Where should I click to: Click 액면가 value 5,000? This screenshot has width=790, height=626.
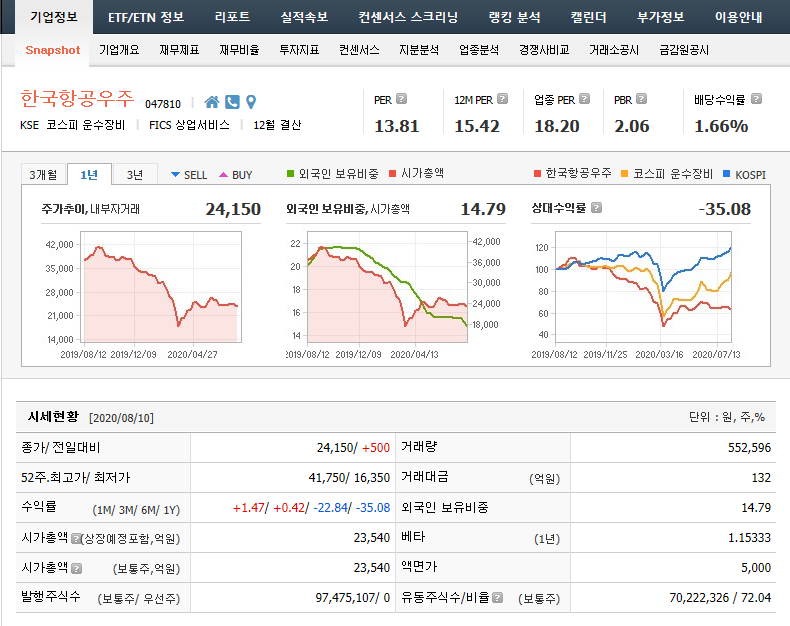[x=756, y=568]
